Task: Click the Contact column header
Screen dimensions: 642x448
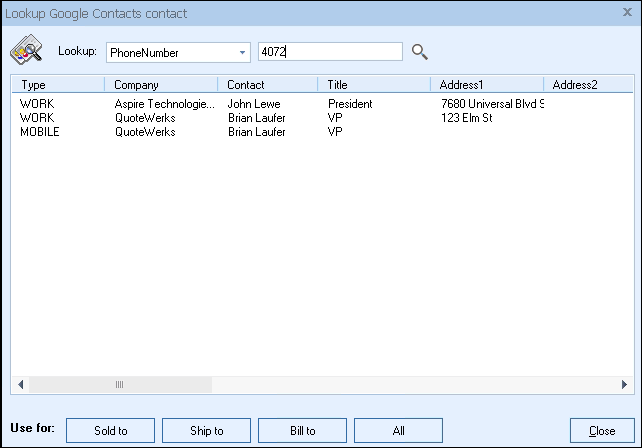Action: pos(266,85)
